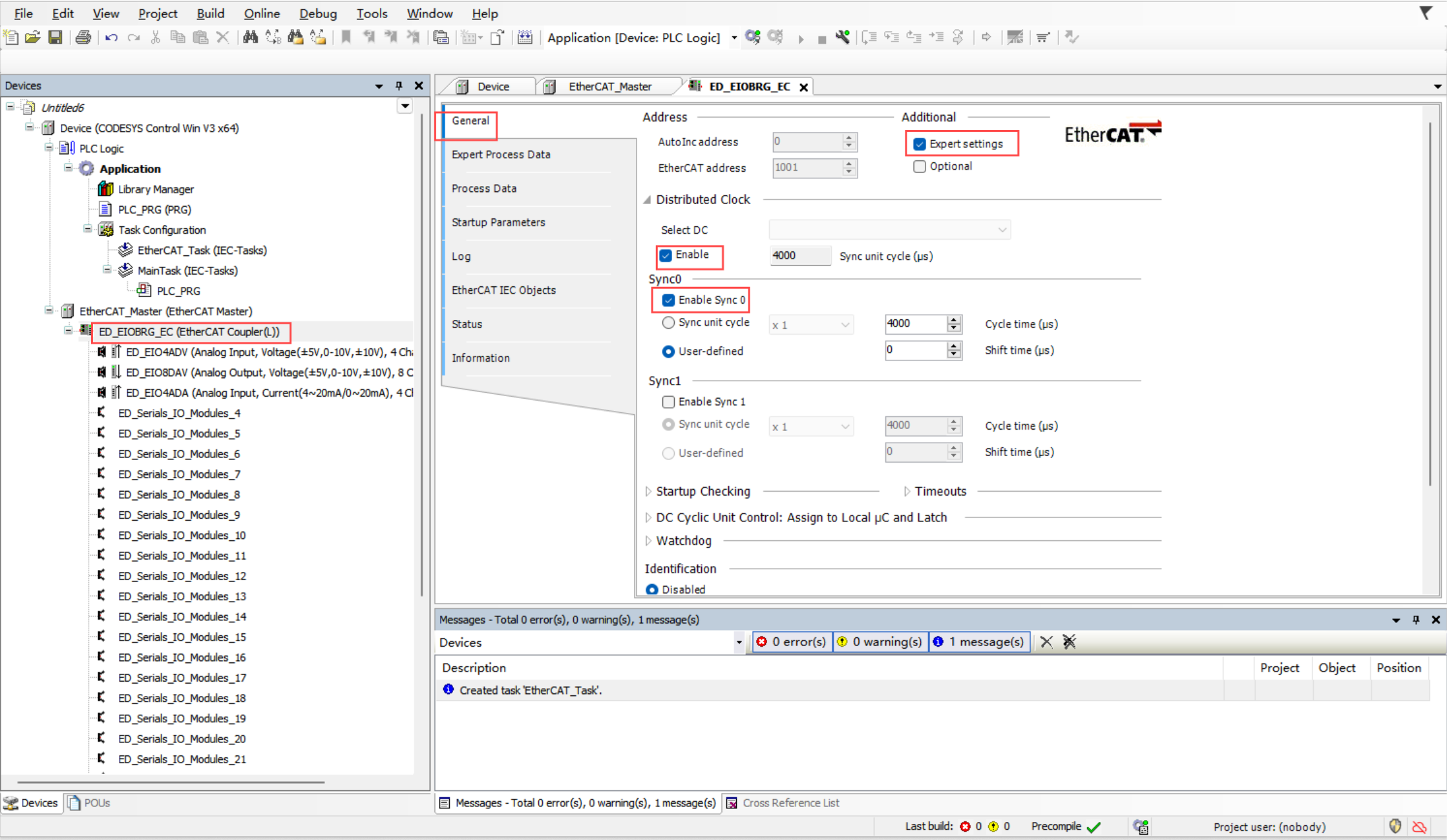Click the wrench Build icon in toolbar
The width and height of the screenshot is (1447, 840).
[842, 37]
